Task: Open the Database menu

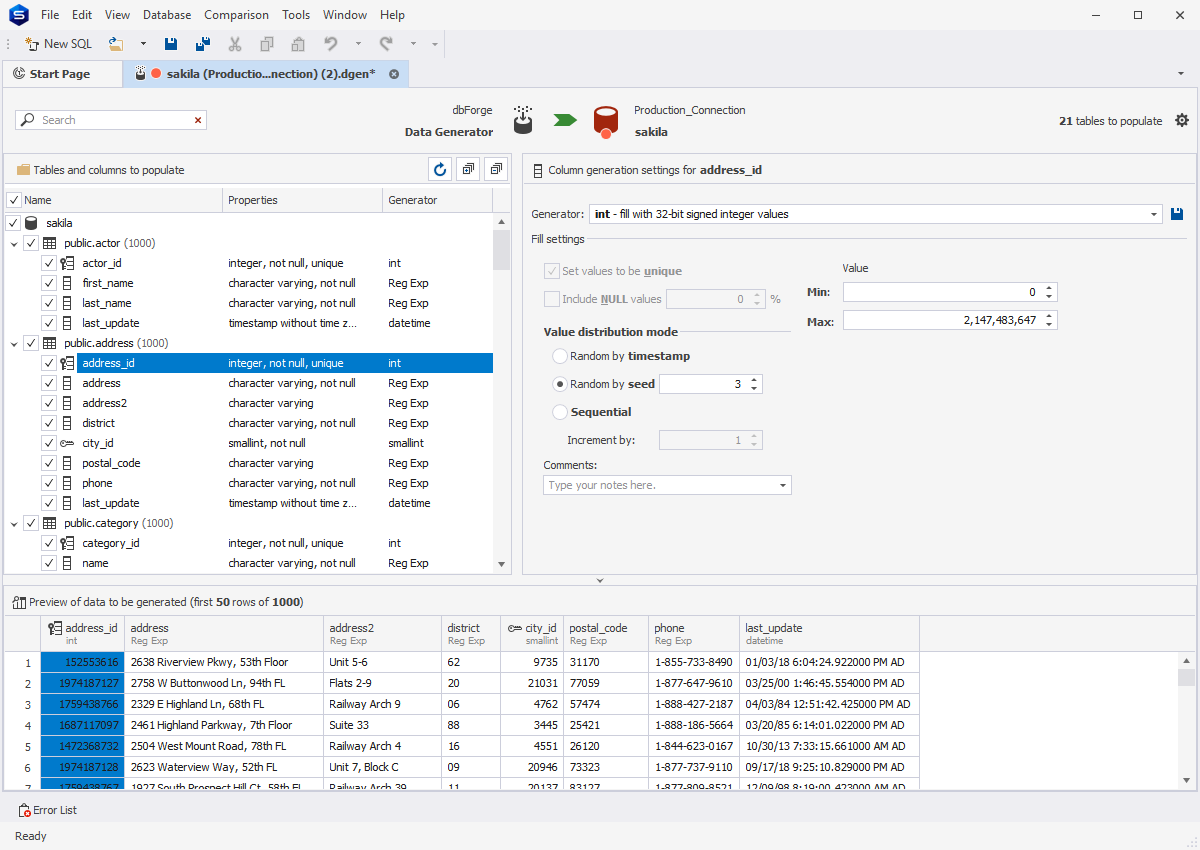Action: (167, 15)
